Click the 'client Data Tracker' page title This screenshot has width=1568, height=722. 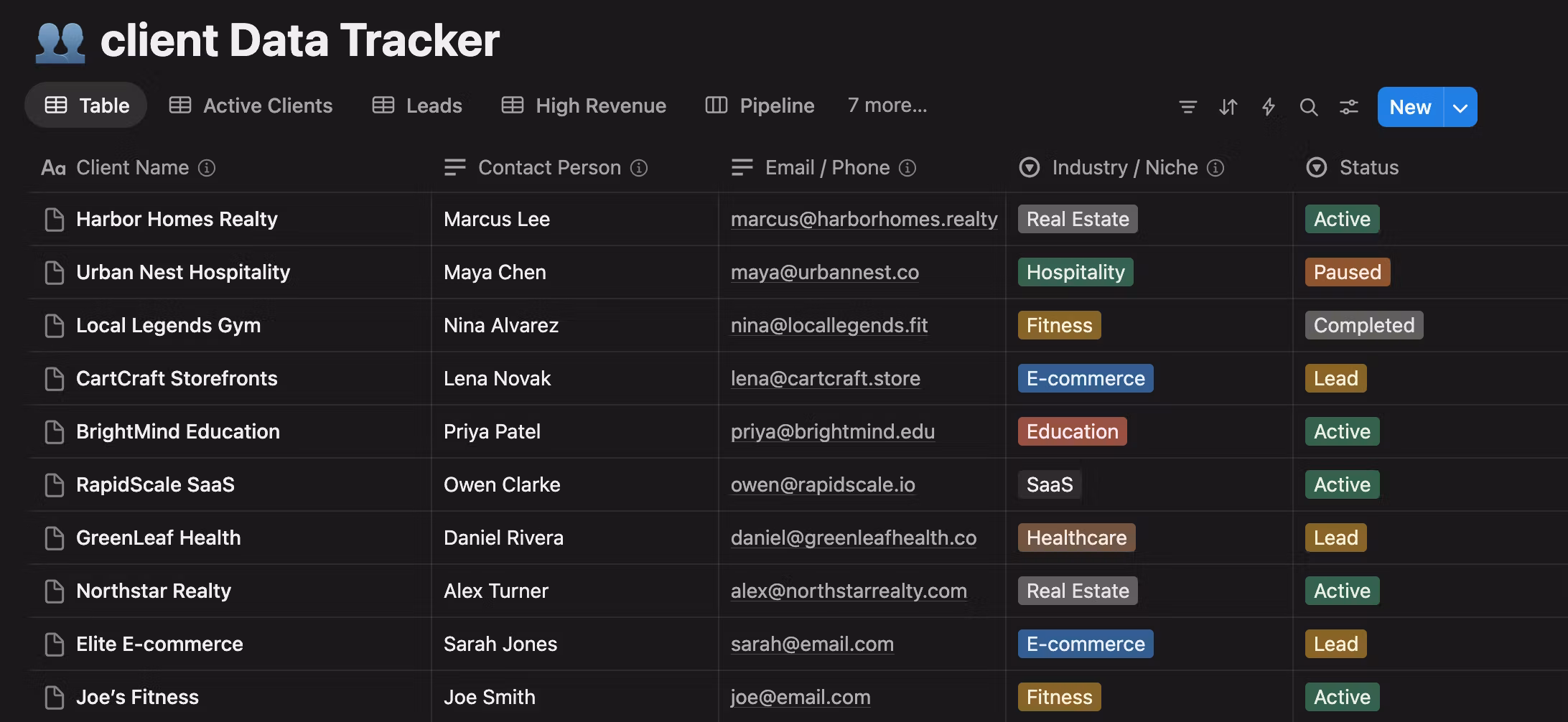[299, 40]
